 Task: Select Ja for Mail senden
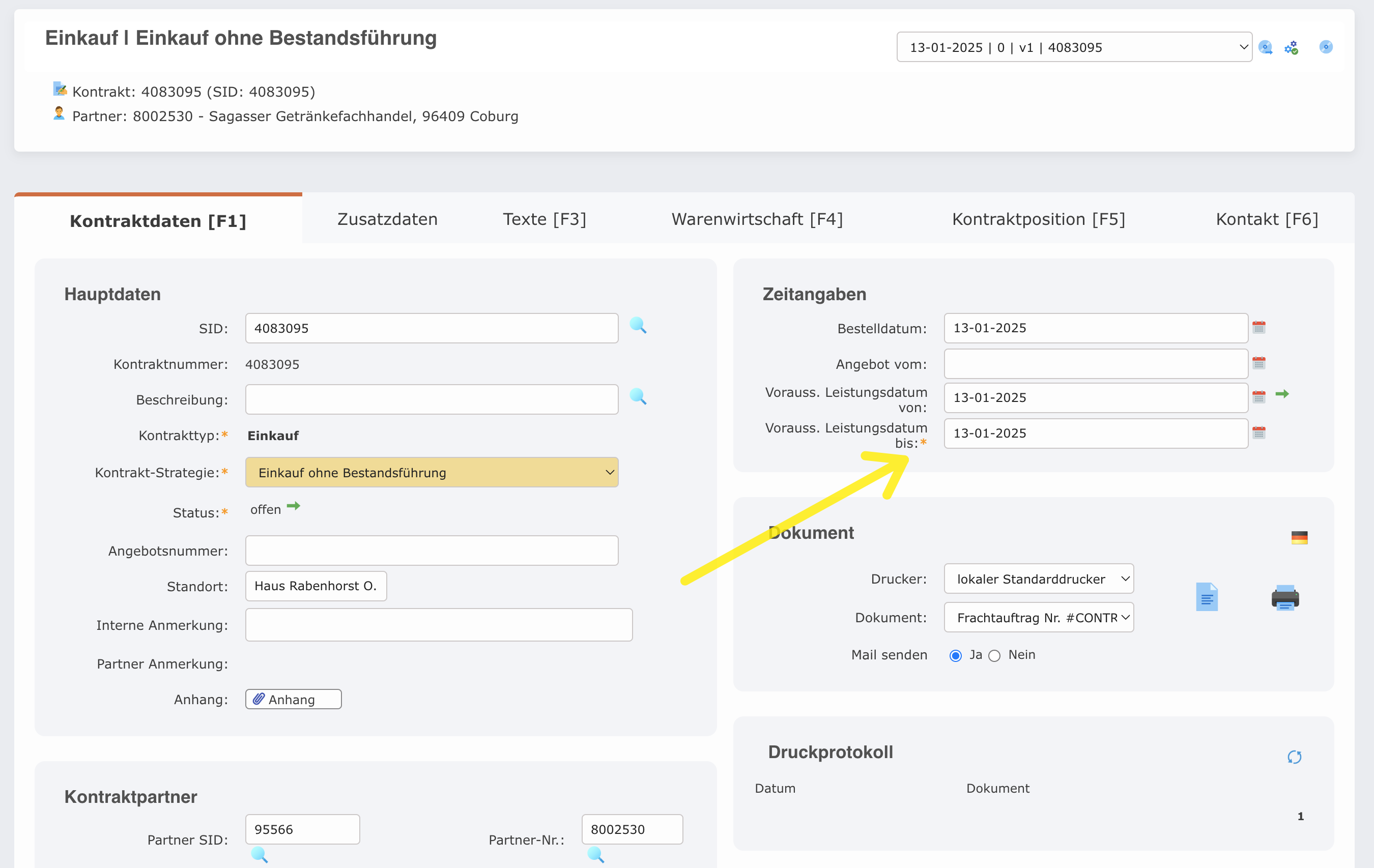click(955, 655)
